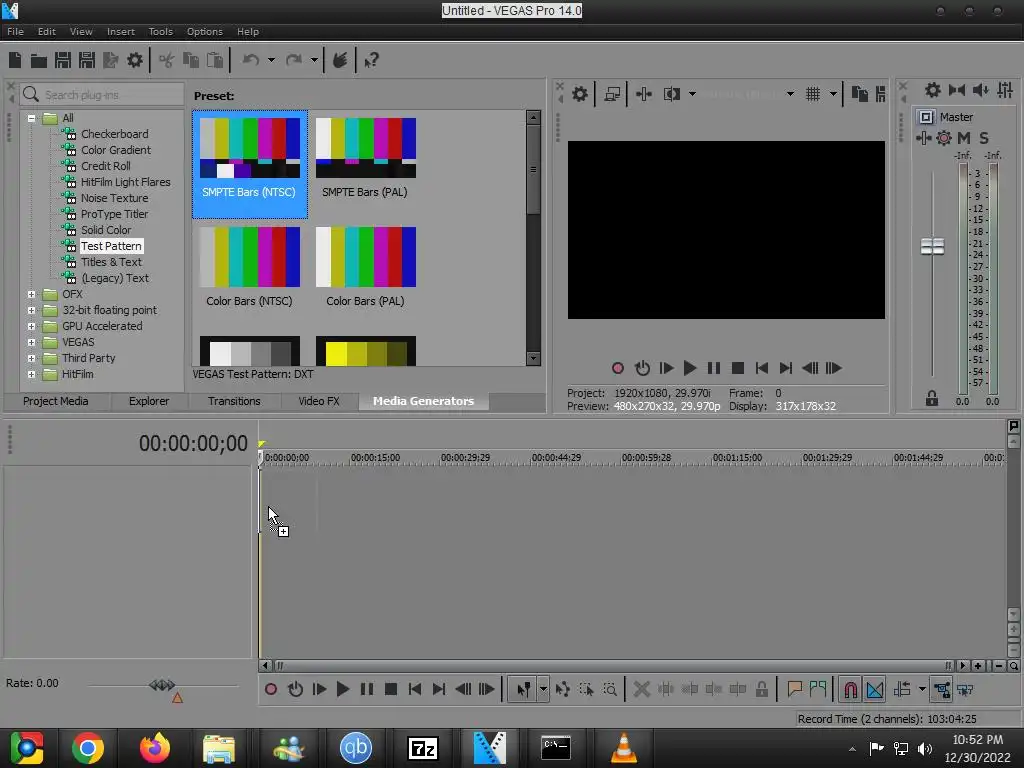Screen dimensions: 1024x768
Task: Save the project with first floppy icon
Action: tap(63, 61)
